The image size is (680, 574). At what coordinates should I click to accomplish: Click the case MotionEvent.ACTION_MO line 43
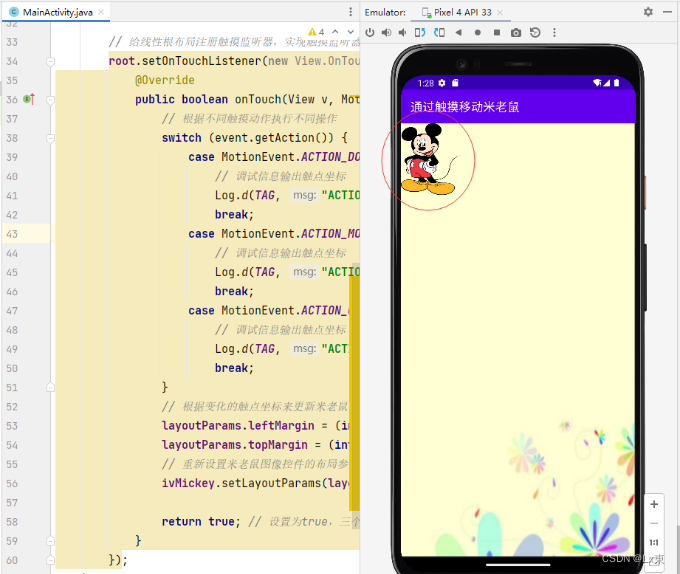(x=274, y=234)
